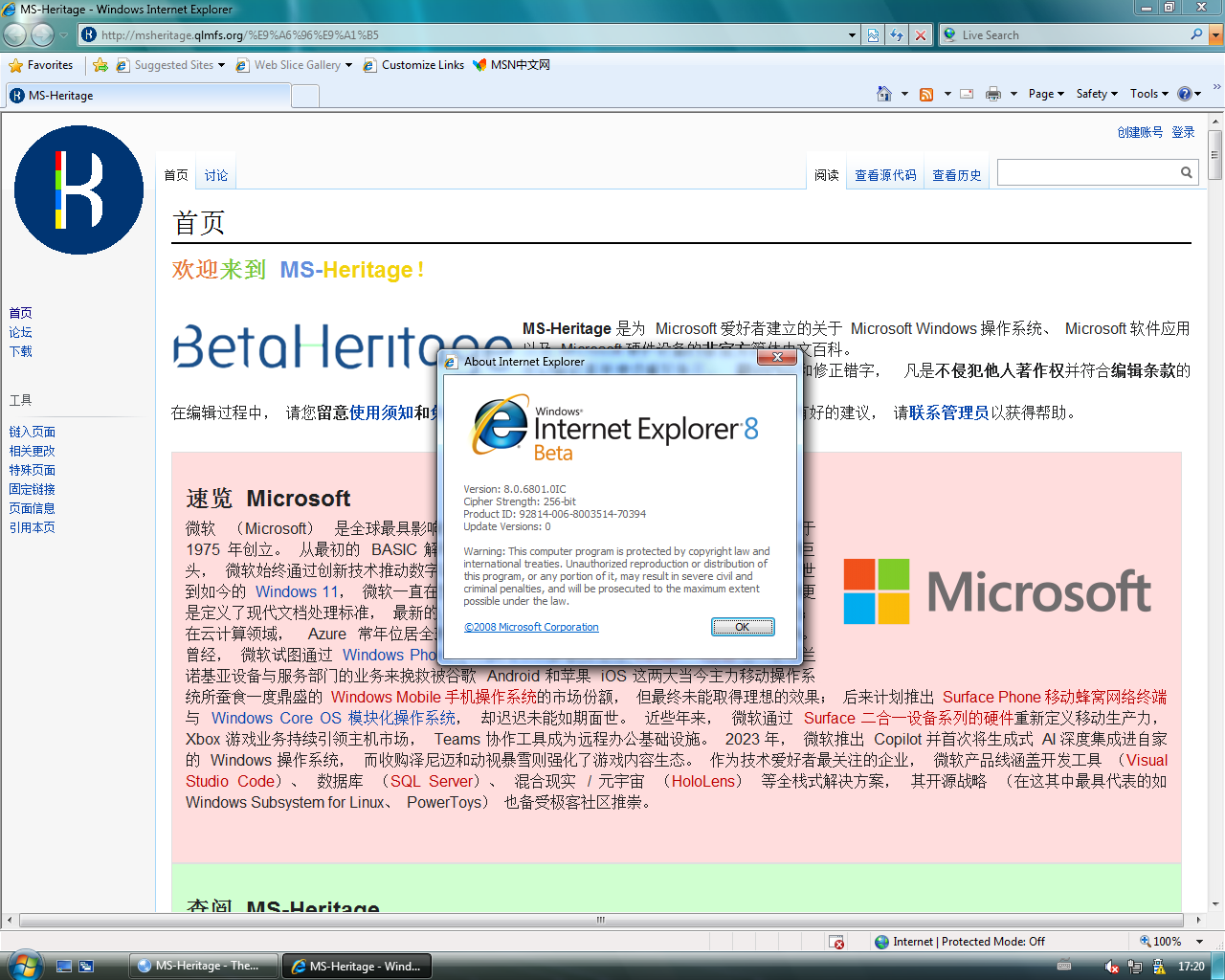
Task: Click the blue Help question mark icon
Action: click(x=1185, y=94)
